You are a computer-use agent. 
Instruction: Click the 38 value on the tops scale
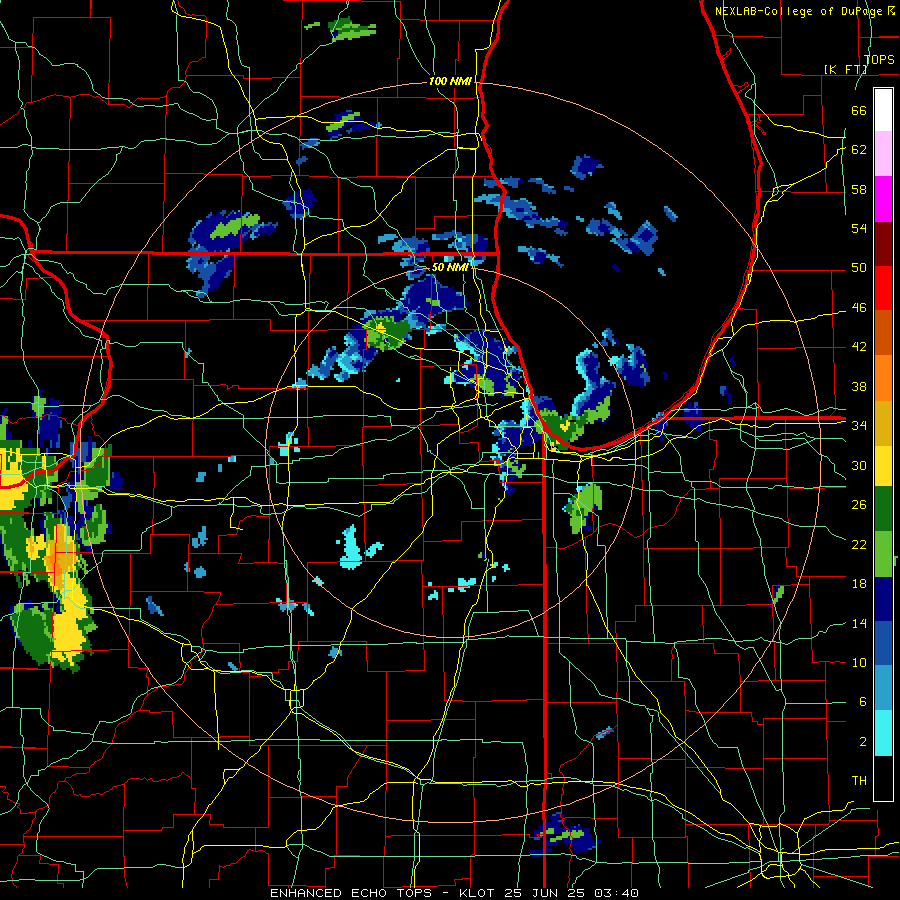(859, 386)
